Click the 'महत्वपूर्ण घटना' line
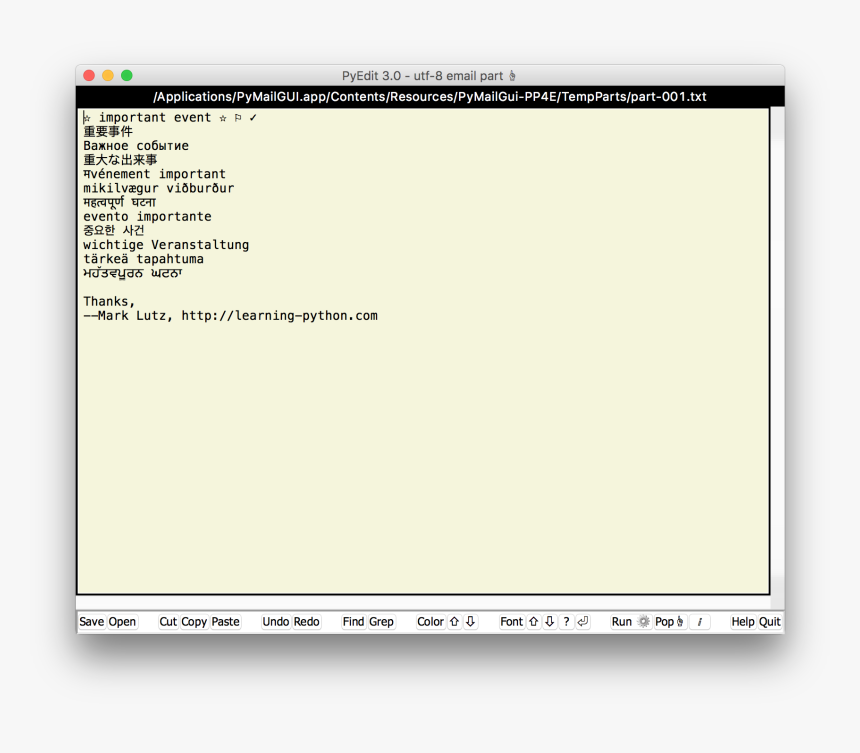The height and width of the screenshot is (753, 860). [120, 202]
